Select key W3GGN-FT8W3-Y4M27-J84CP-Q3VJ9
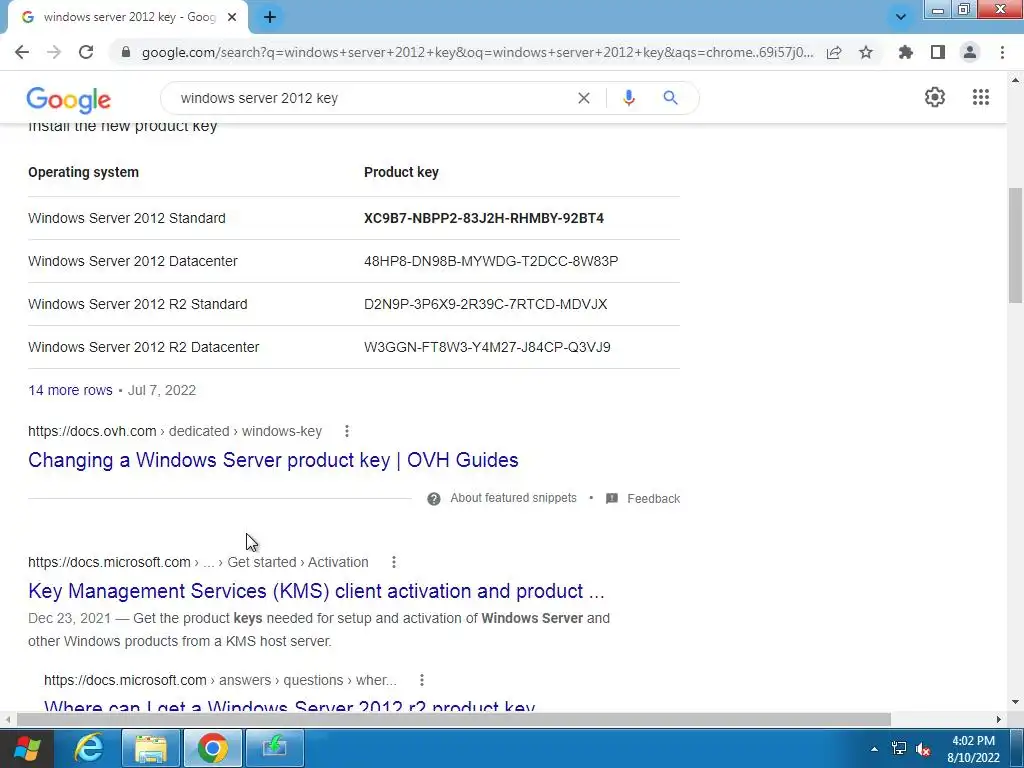Screen dimensions: 1024x768 tap(487, 347)
